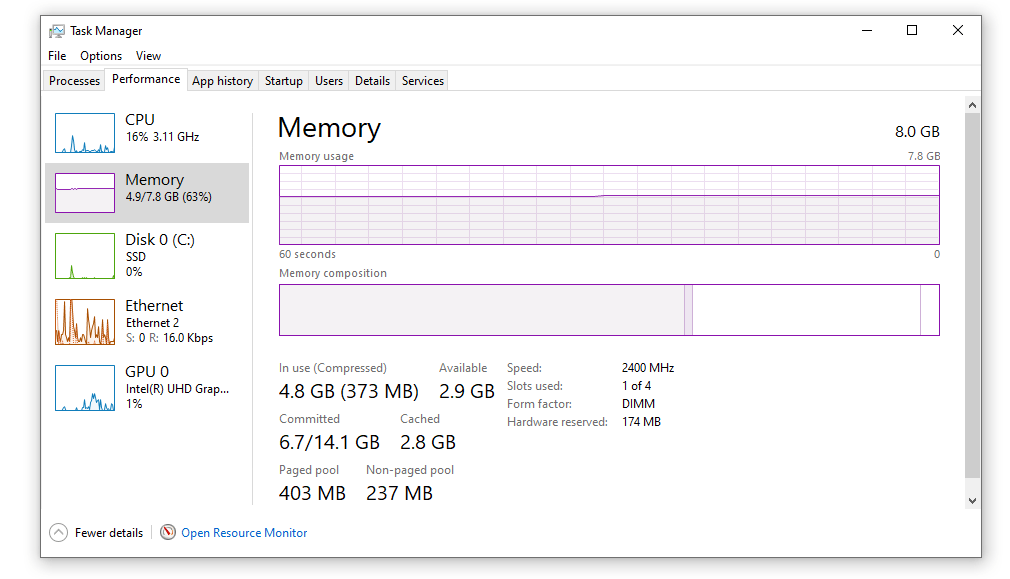This screenshot has width=1010, height=579.
Task: Open the File menu
Action: pos(57,56)
